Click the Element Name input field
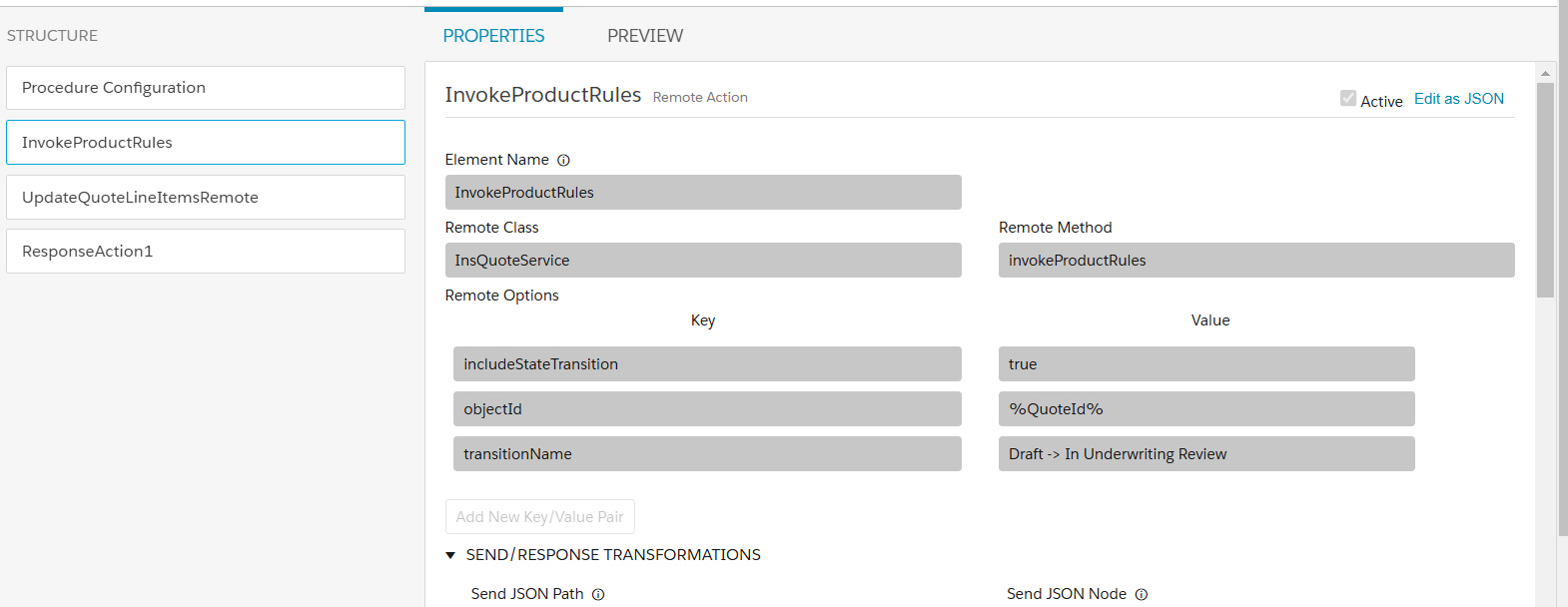Screen dimensions: 1568x607 coord(703,193)
